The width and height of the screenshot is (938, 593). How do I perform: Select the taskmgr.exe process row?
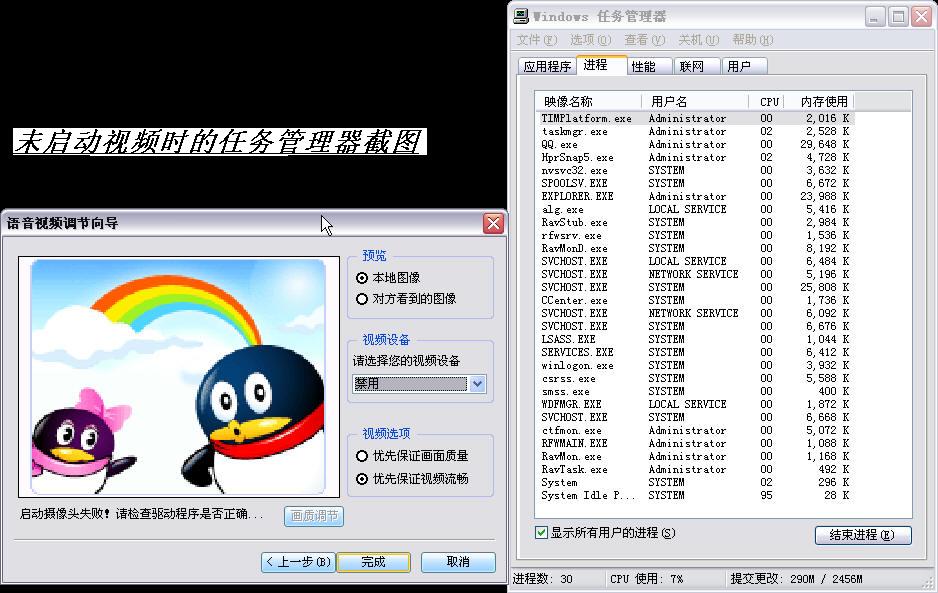(x=695, y=132)
